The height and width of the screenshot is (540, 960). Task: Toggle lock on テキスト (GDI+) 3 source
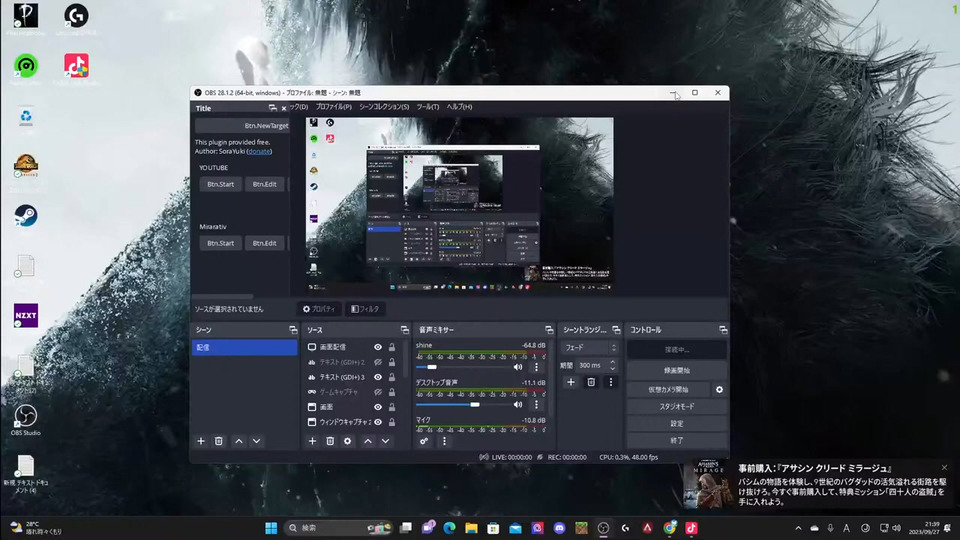pyautogui.click(x=392, y=377)
